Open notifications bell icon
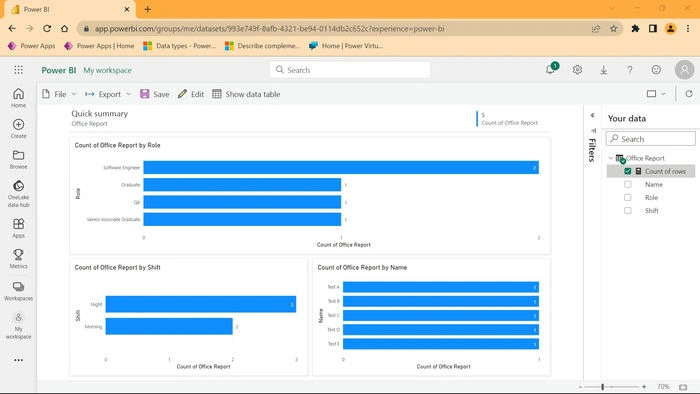The width and height of the screenshot is (700, 394). [x=551, y=69]
